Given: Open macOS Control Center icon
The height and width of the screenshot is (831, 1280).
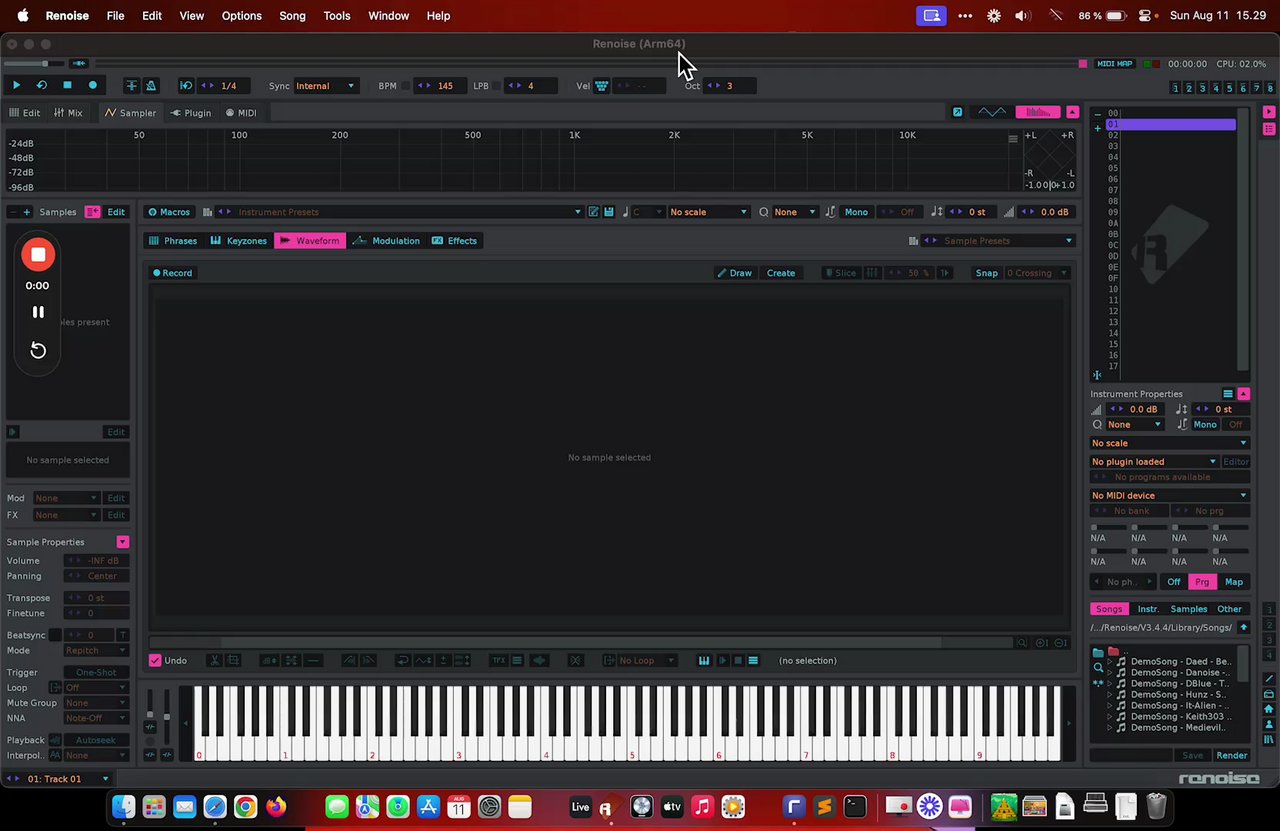Looking at the screenshot, I should point(1146,16).
